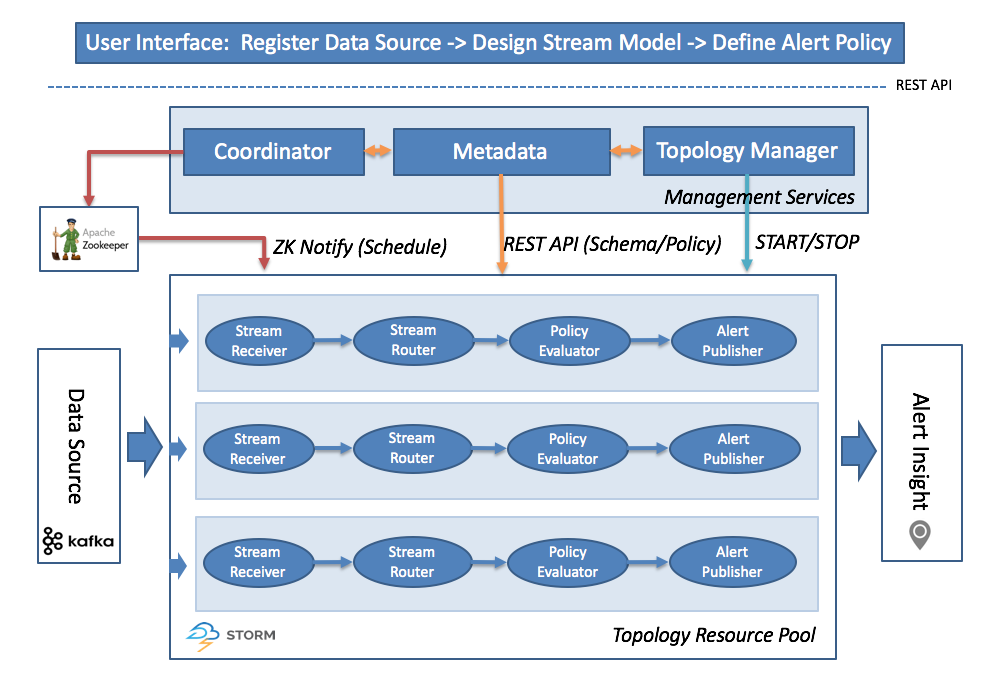The height and width of the screenshot is (674, 986).
Task: Click the ZK Notify (Schedule) label
Action: coord(360,246)
